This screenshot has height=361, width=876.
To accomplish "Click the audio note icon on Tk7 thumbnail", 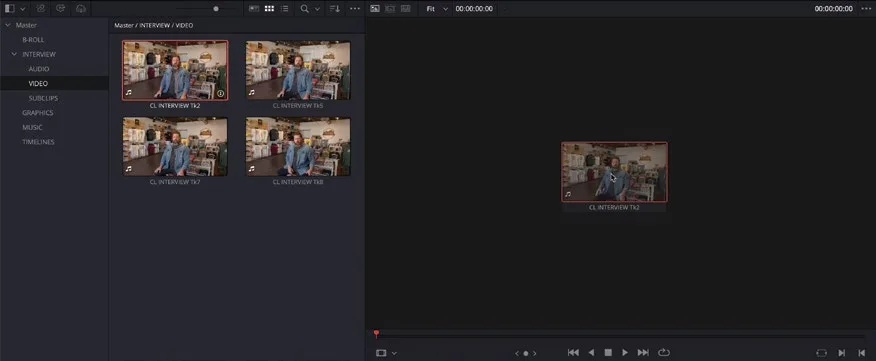I will 128,168.
